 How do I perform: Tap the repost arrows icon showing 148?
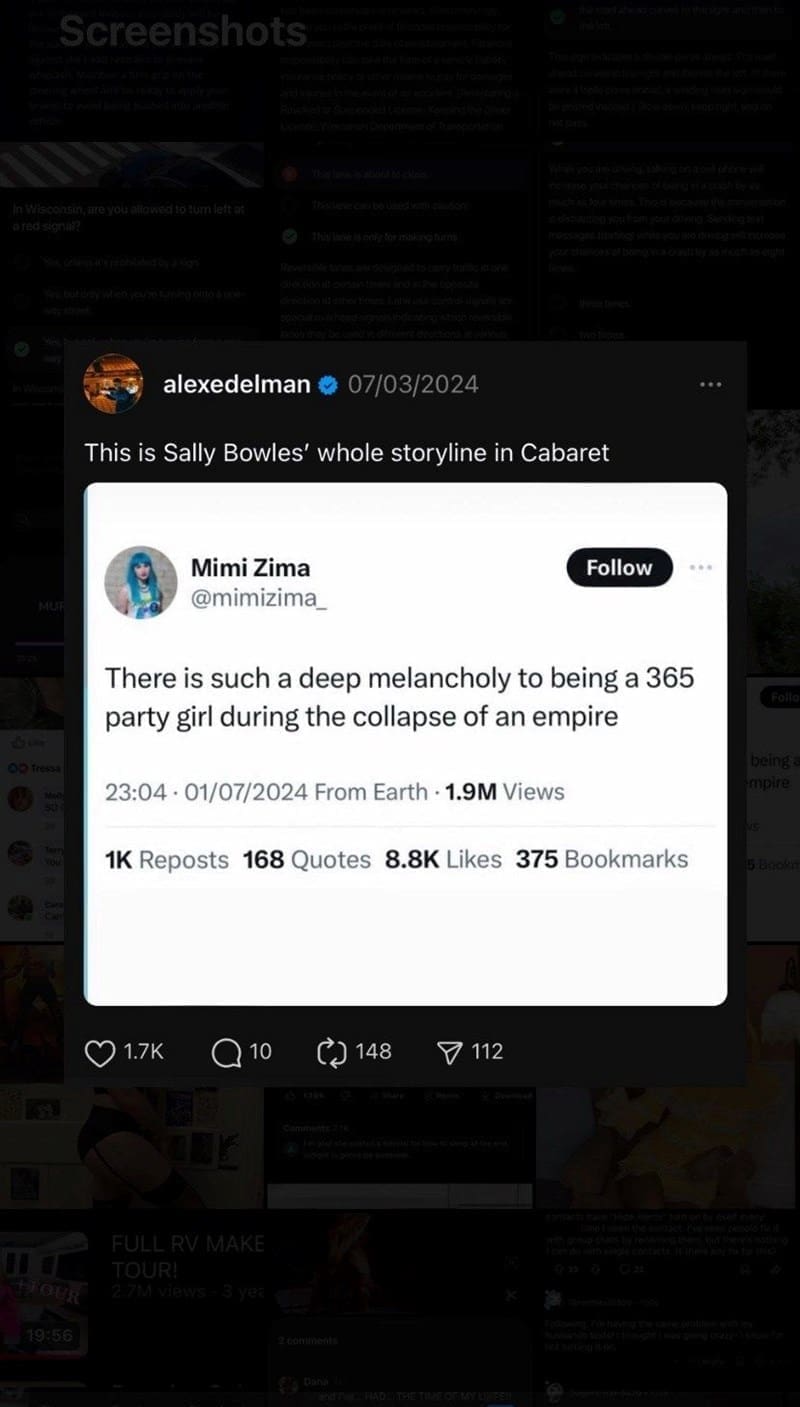[x=329, y=1052]
